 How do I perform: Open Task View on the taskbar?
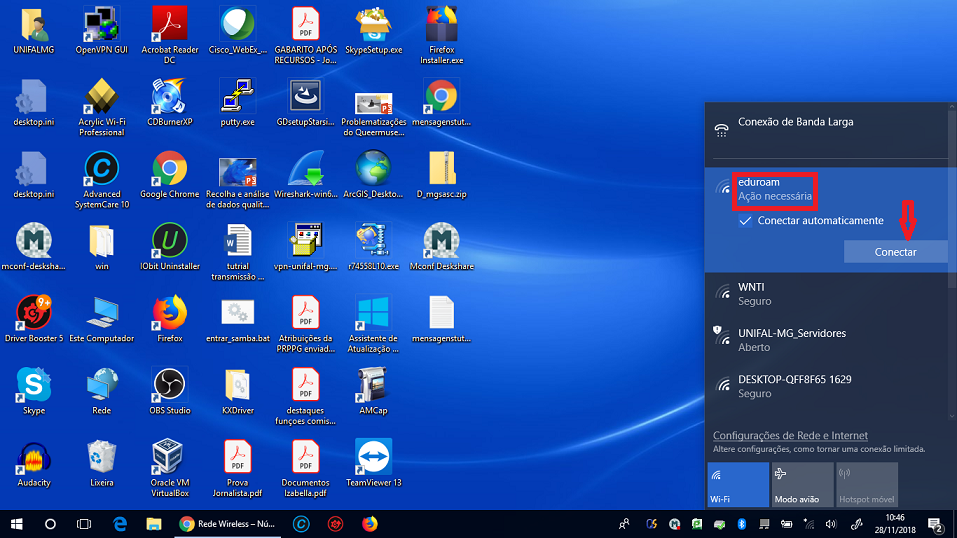(84, 524)
